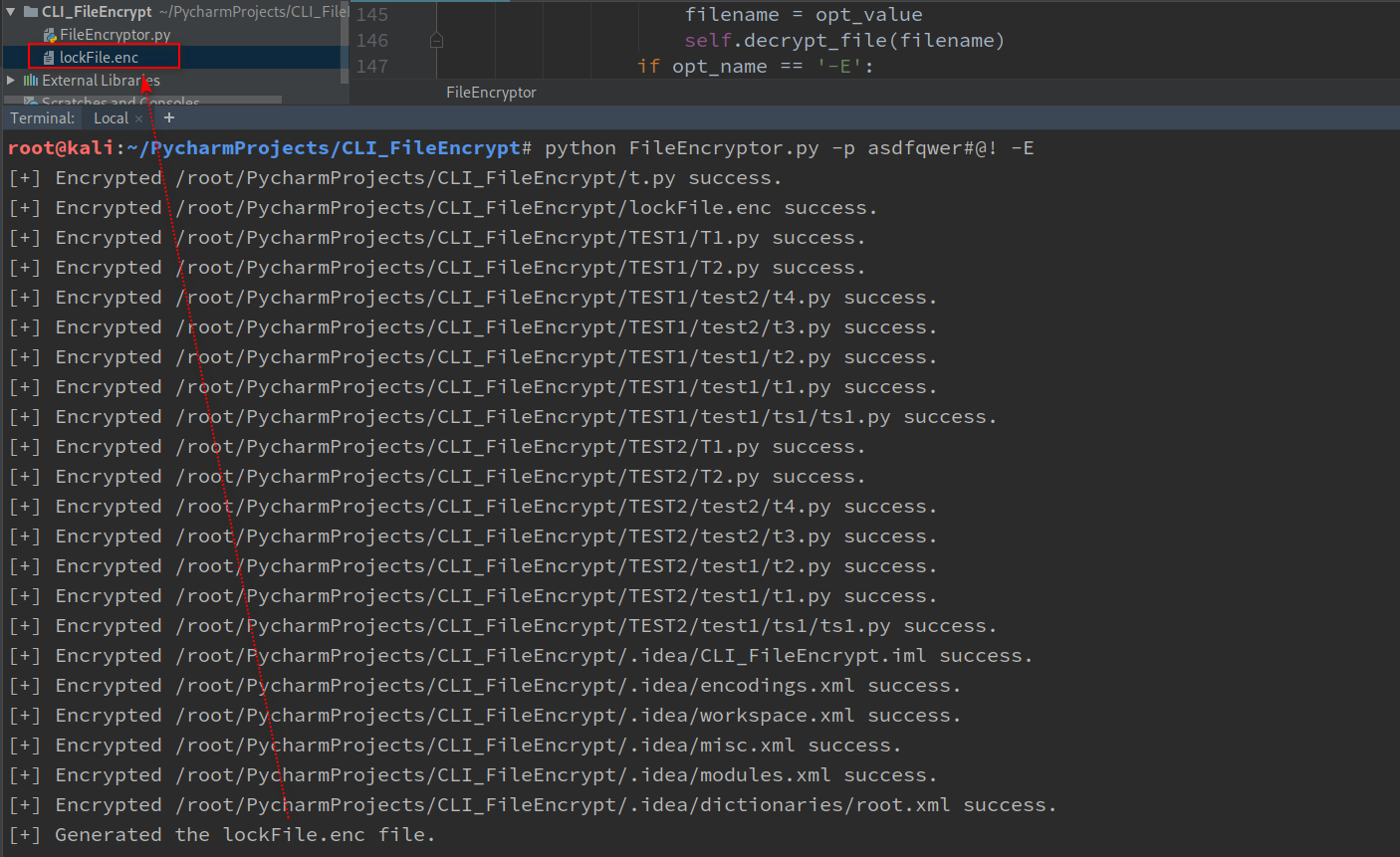Click the document icon beside lockFile.enc
This screenshot has width=1400, height=857.
pyautogui.click(x=49, y=58)
